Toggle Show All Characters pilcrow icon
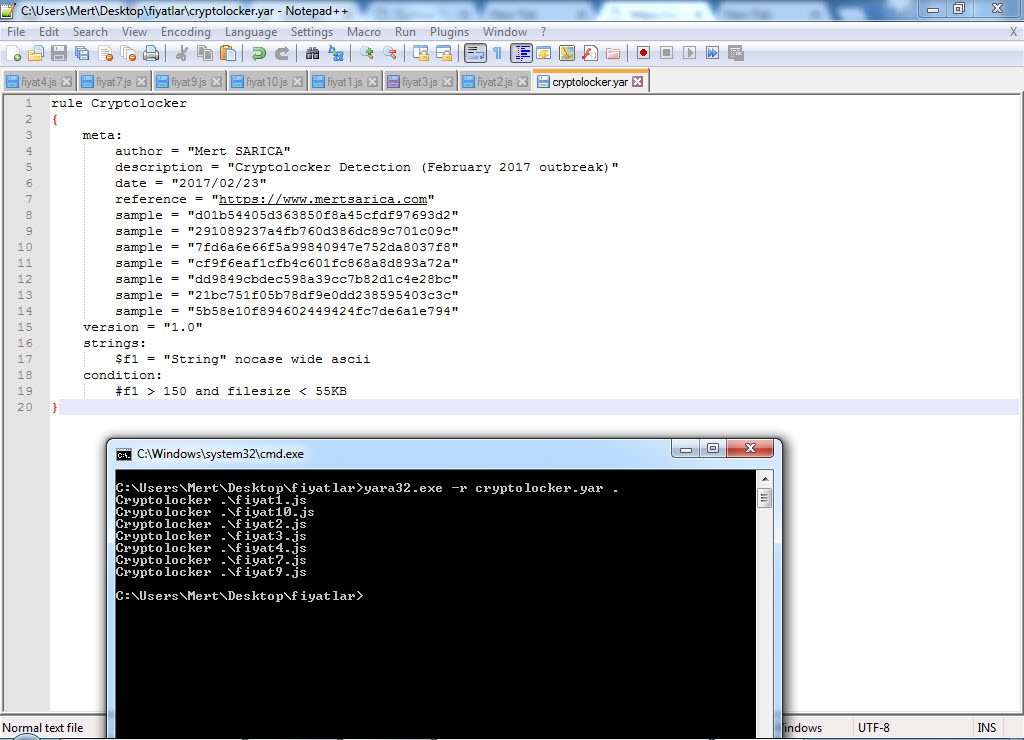1024x740 pixels. [498, 54]
